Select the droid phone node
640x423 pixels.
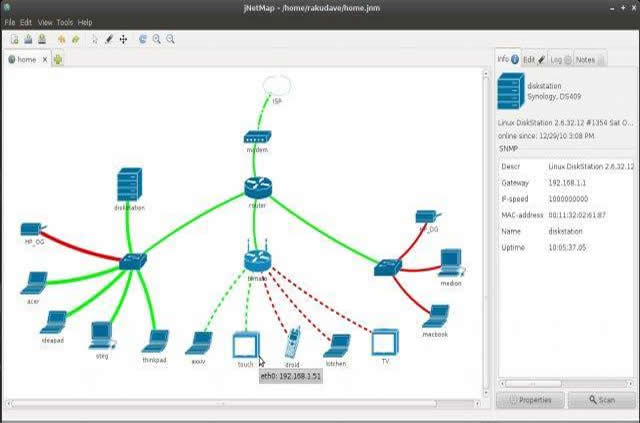(293, 343)
